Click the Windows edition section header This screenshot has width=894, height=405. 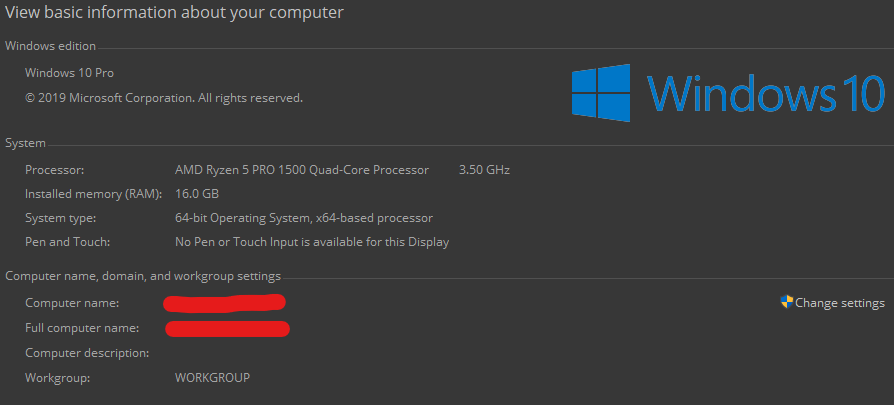pos(51,46)
